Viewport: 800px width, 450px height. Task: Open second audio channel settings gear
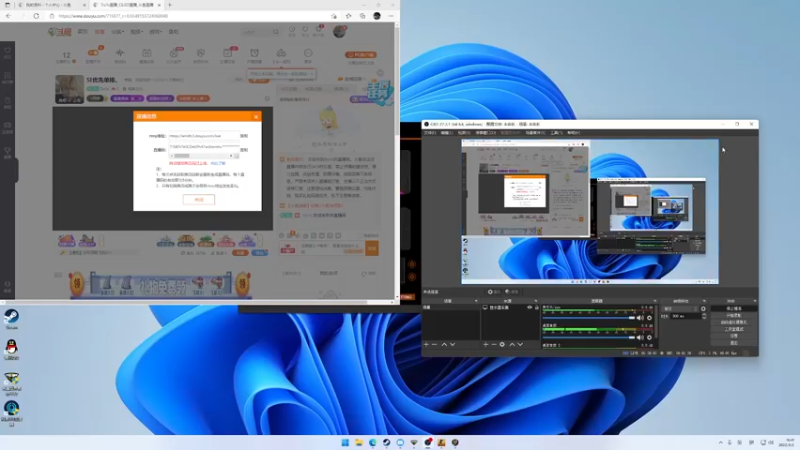[649, 337]
